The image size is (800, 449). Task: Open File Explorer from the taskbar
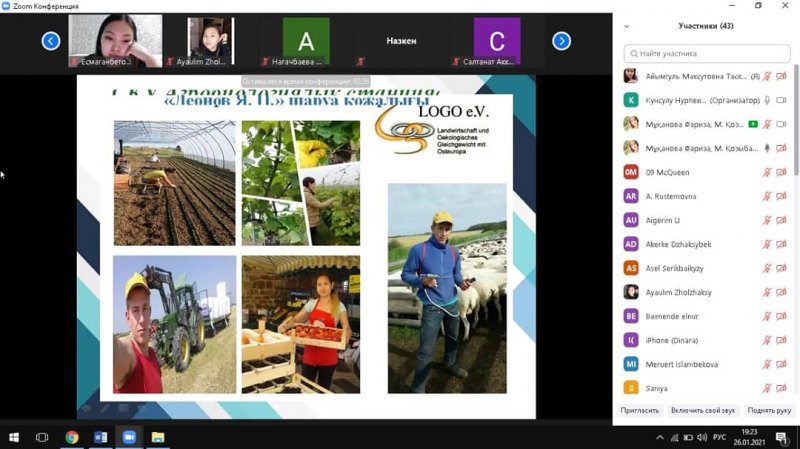[158, 437]
